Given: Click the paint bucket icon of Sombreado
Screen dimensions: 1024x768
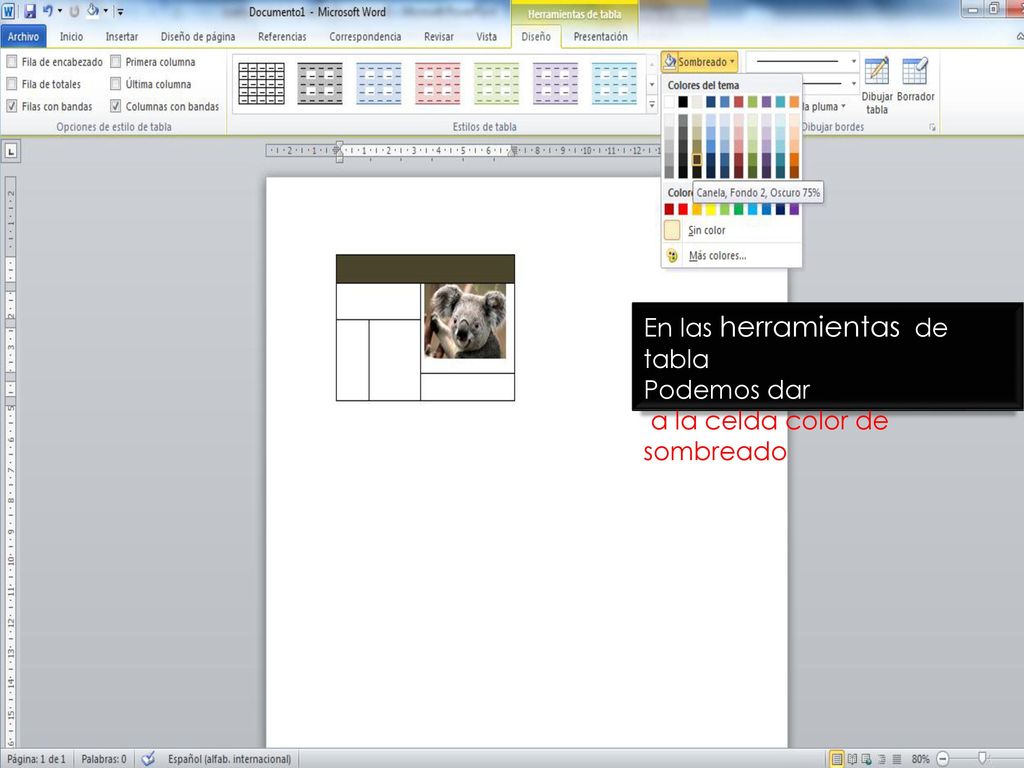Looking at the screenshot, I should pyautogui.click(x=669, y=61).
